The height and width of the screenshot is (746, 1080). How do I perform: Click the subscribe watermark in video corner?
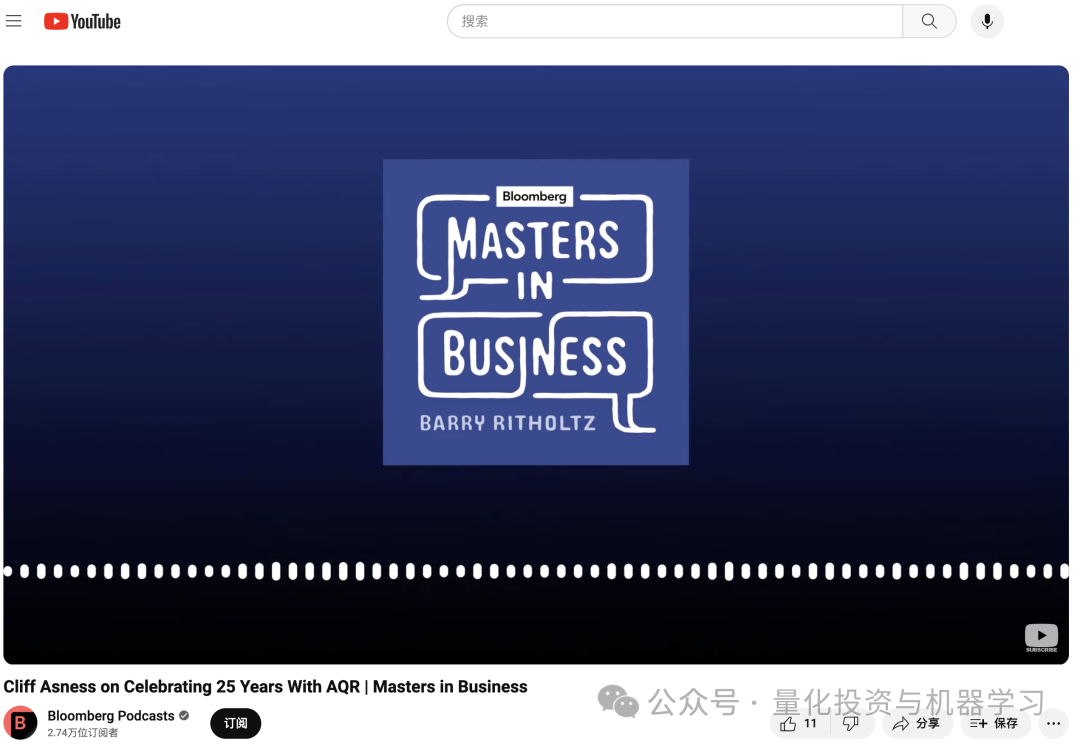pyautogui.click(x=1041, y=637)
